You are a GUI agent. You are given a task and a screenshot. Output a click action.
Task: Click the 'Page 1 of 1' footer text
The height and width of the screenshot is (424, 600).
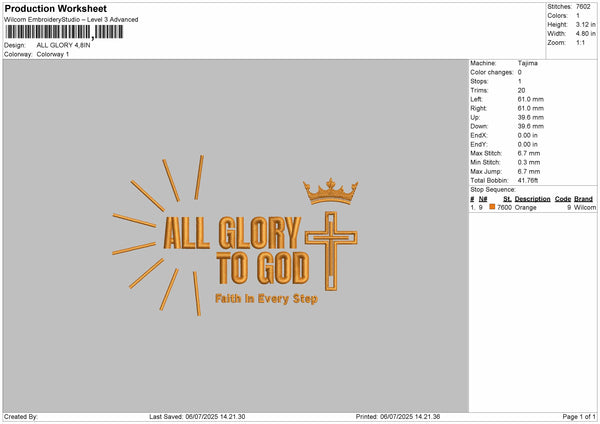(x=579, y=417)
